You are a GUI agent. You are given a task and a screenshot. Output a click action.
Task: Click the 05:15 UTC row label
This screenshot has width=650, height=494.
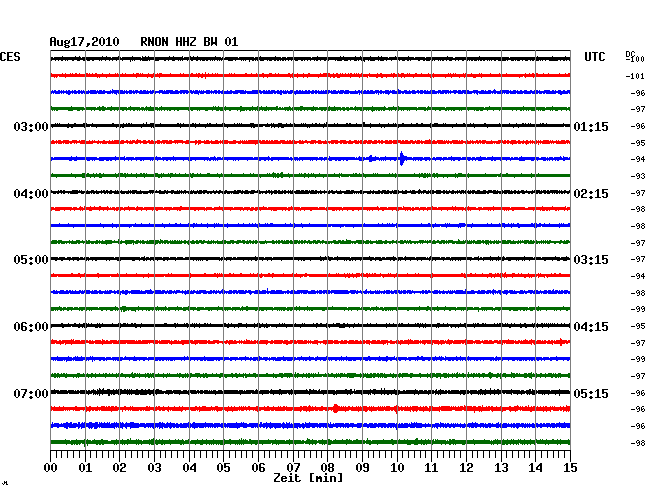pyautogui.click(x=591, y=393)
